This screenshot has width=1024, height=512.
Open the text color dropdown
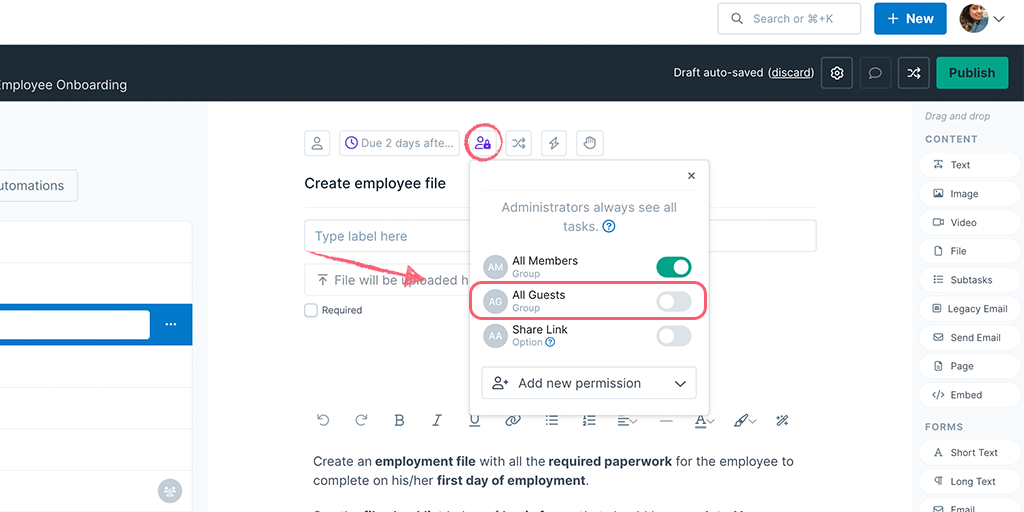click(704, 421)
